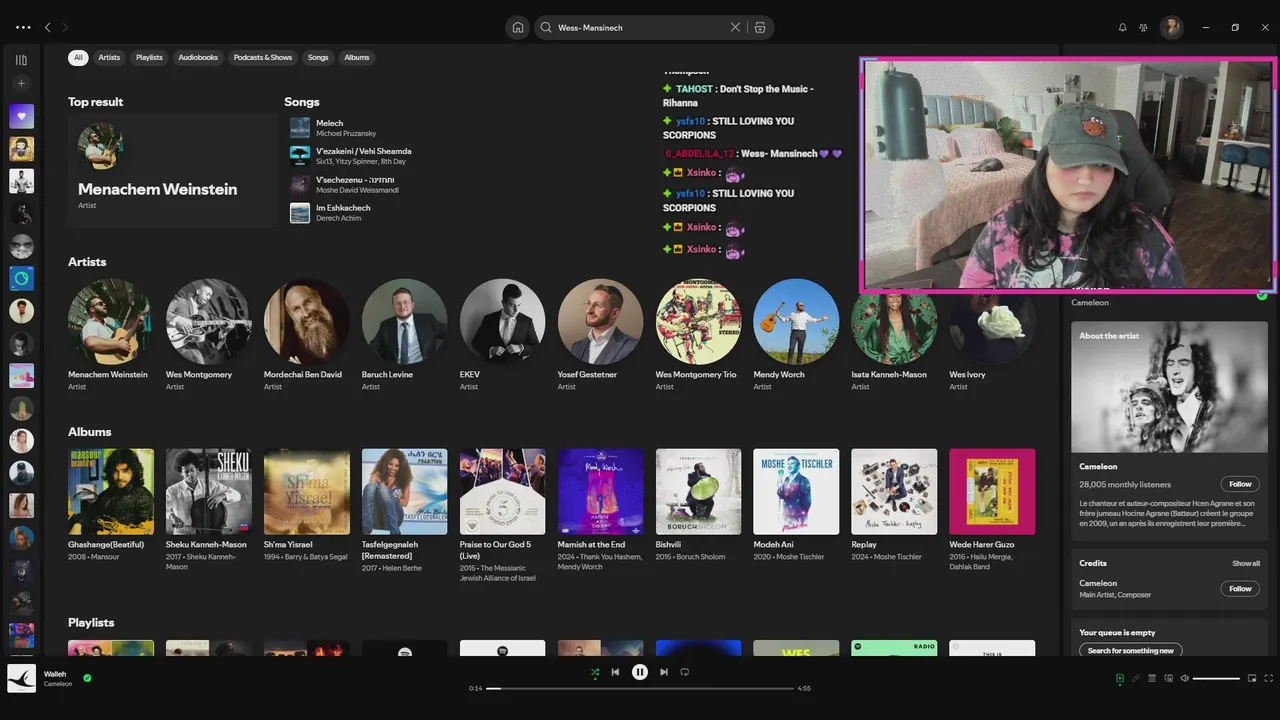Follow Cameleon in Credits section

[x=1240, y=589]
